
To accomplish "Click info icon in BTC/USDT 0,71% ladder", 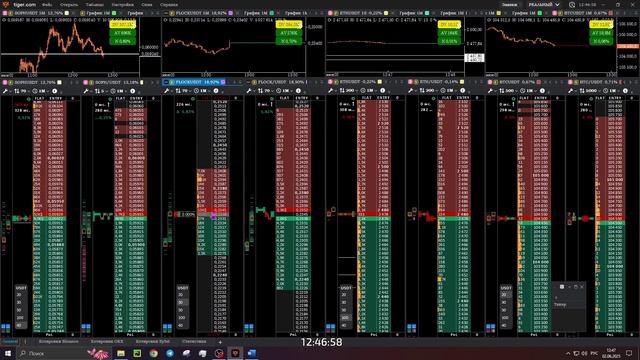I will [x=625, y=91].
